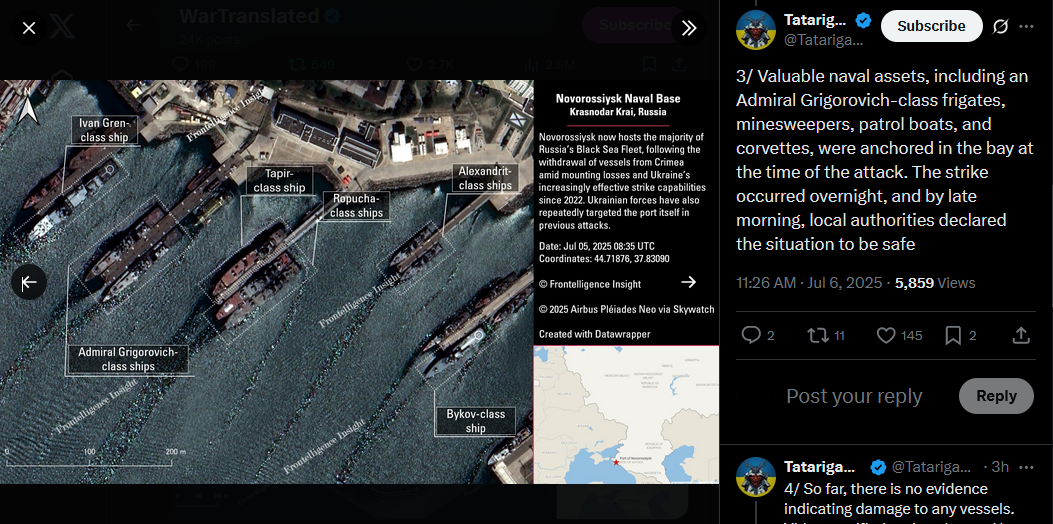The image size is (1053, 524).
Task: Open the 5,859 Views analytics link
Action: 935,283
